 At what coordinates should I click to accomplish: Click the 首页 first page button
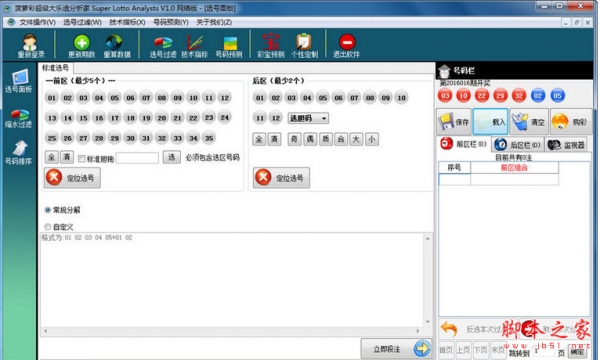[446, 350]
